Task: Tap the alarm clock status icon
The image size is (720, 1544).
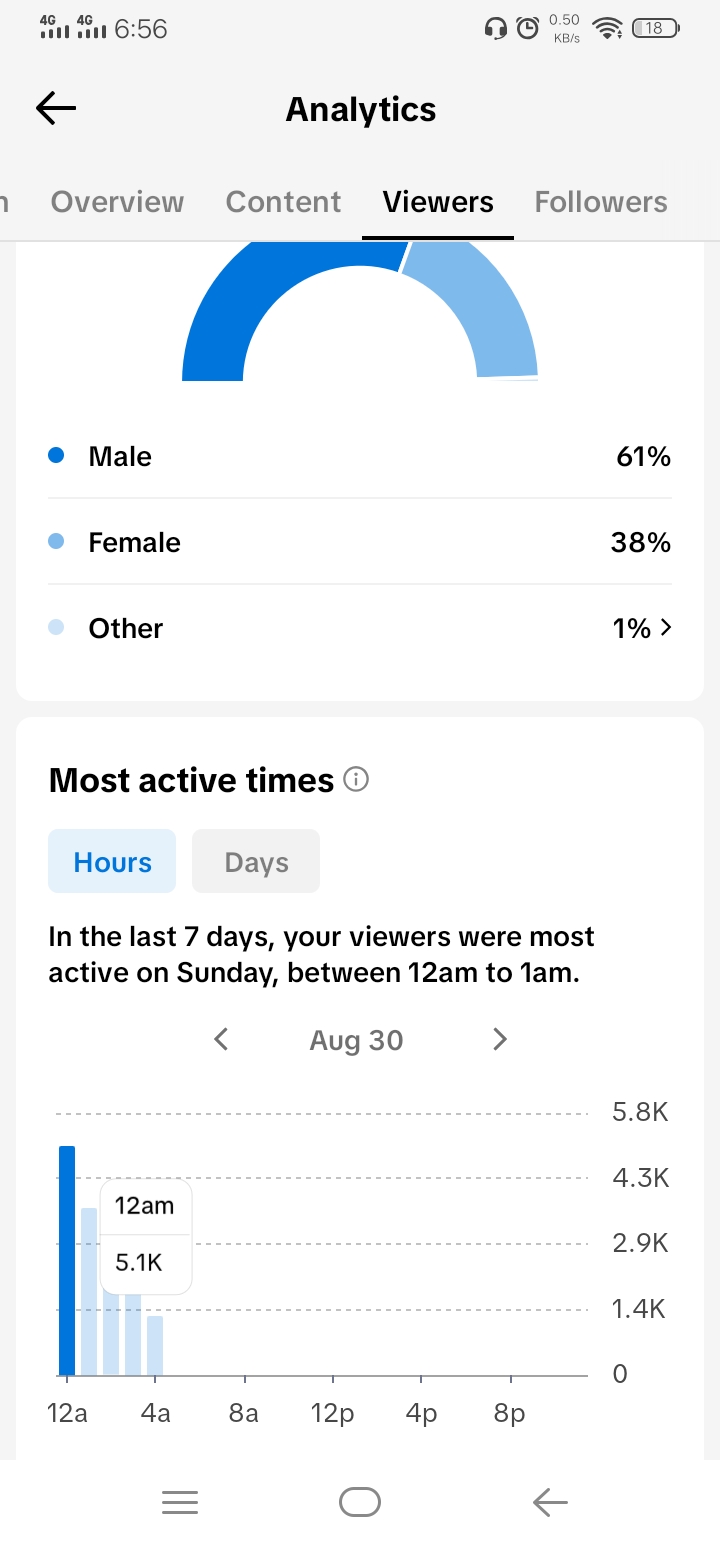Action: [527, 28]
